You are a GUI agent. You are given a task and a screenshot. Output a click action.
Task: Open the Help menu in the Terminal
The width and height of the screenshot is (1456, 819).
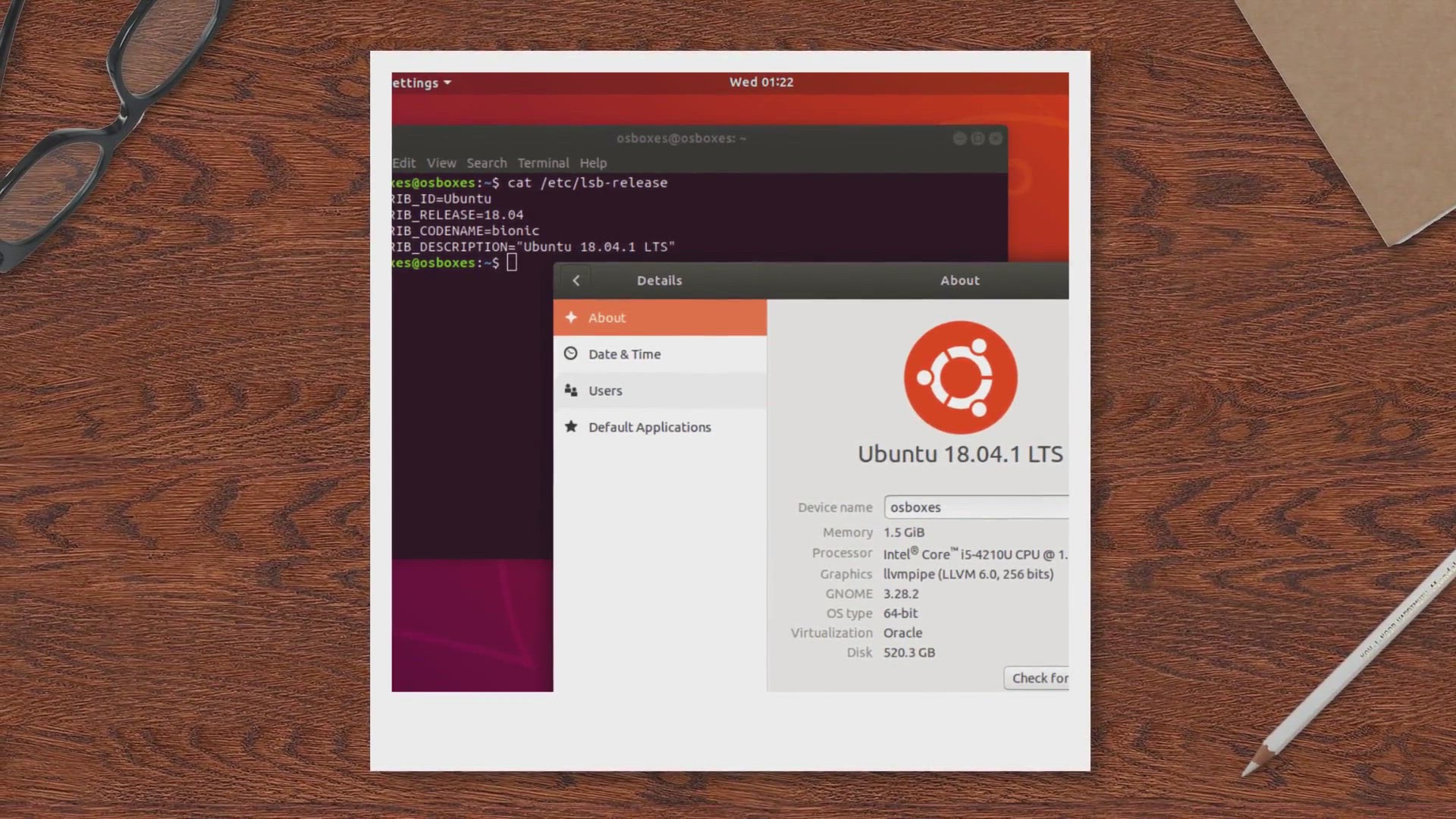click(x=594, y=163)
